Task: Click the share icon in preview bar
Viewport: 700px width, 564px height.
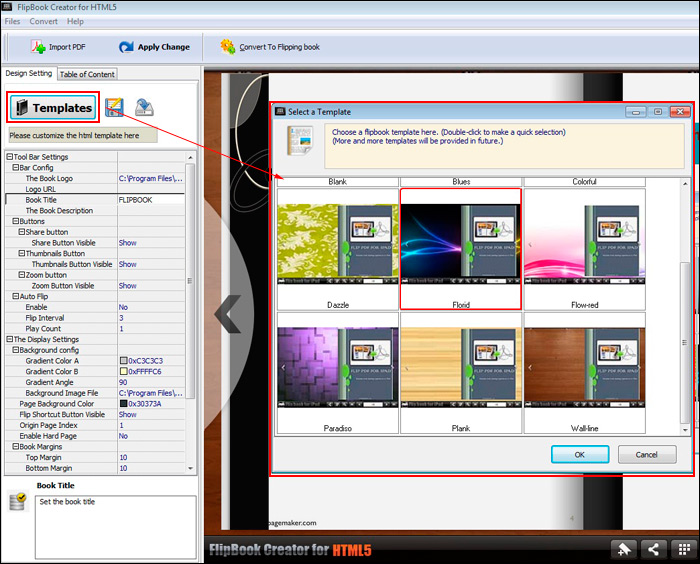Action: coord(654,549)
